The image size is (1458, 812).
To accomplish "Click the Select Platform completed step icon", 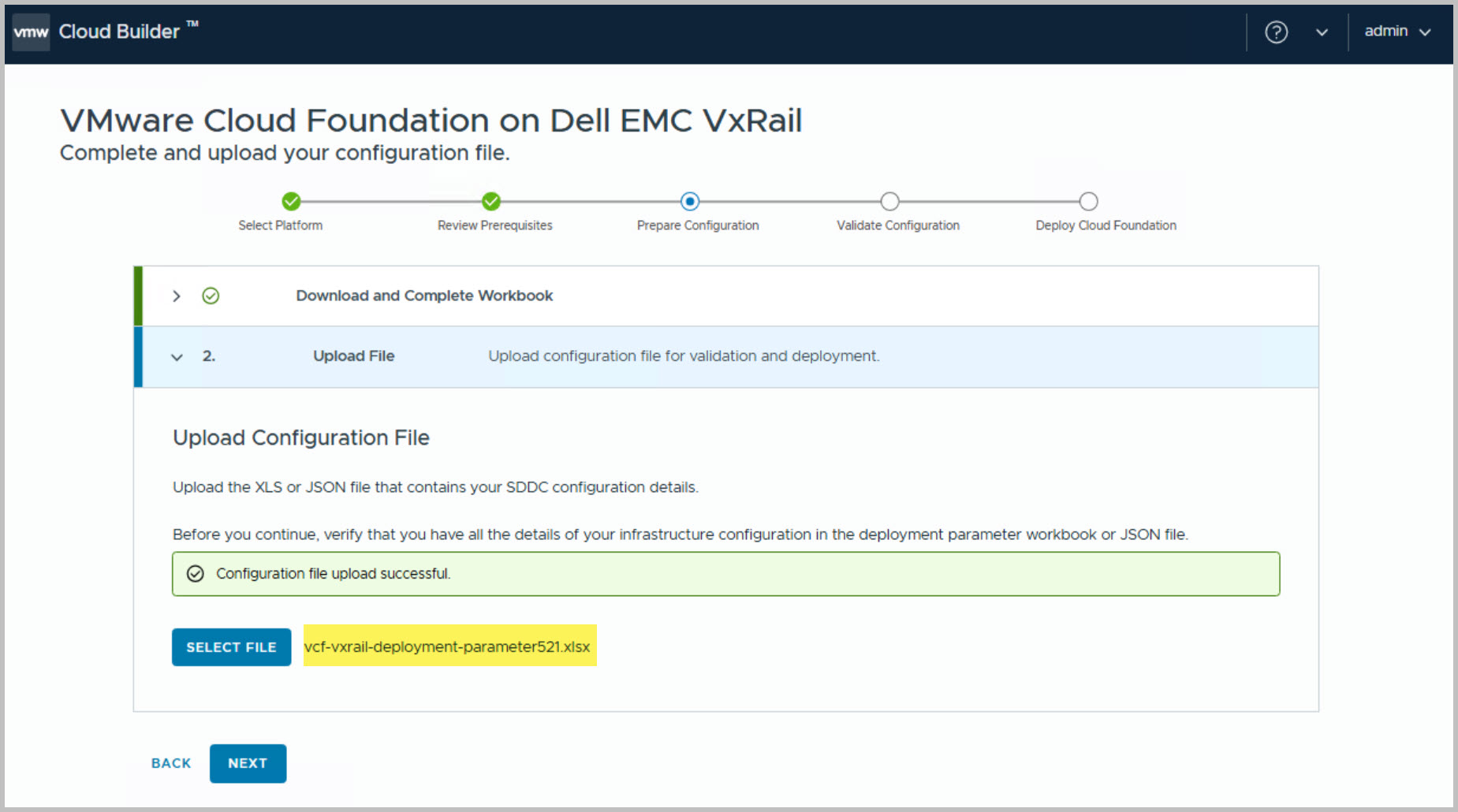I will [x=291, y=202].
